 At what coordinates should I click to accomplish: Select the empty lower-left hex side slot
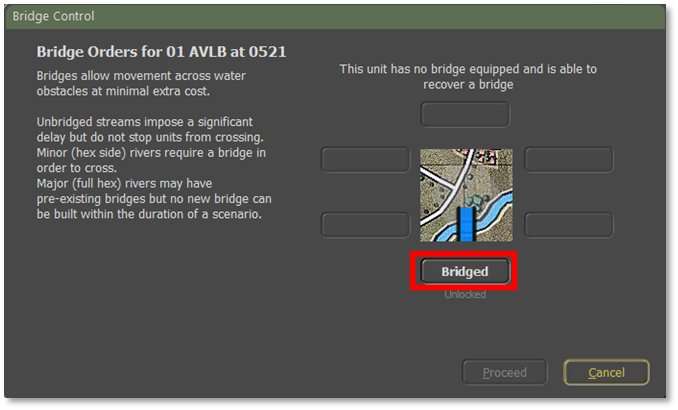[365, 224]
